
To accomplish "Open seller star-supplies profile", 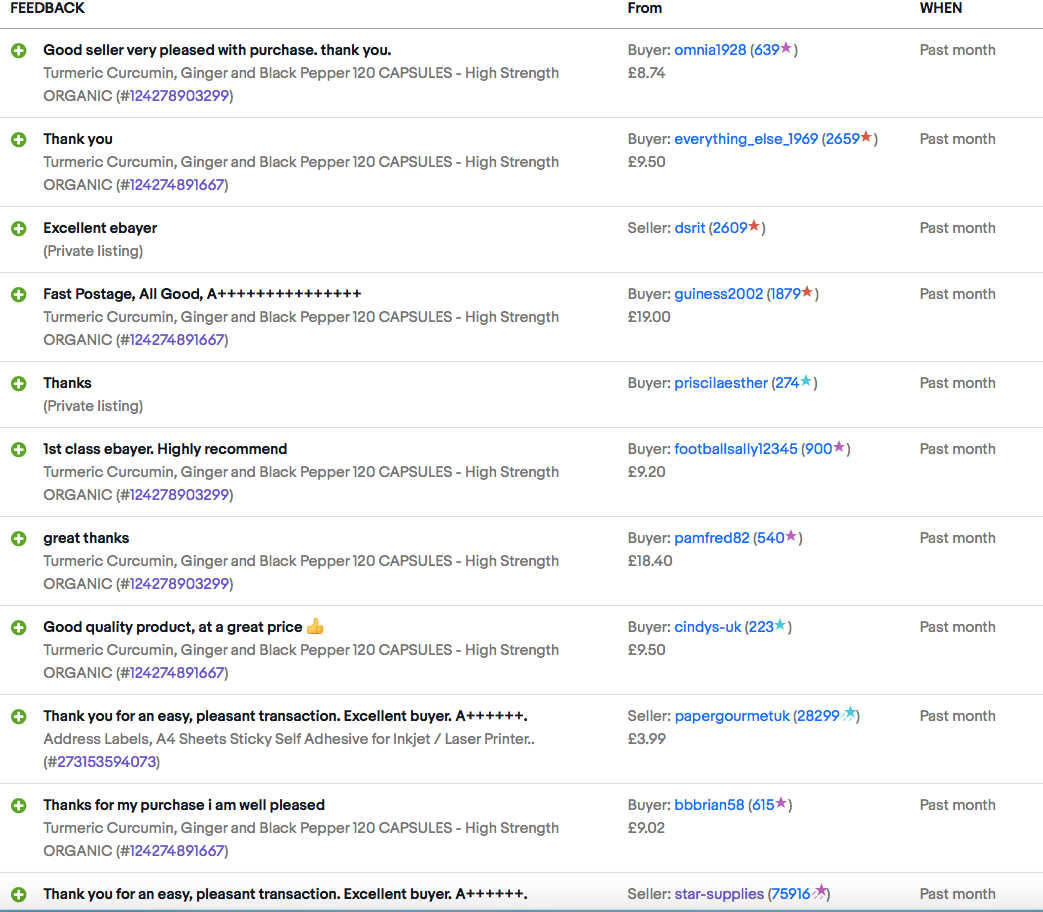I will click(x=719, y=894).
